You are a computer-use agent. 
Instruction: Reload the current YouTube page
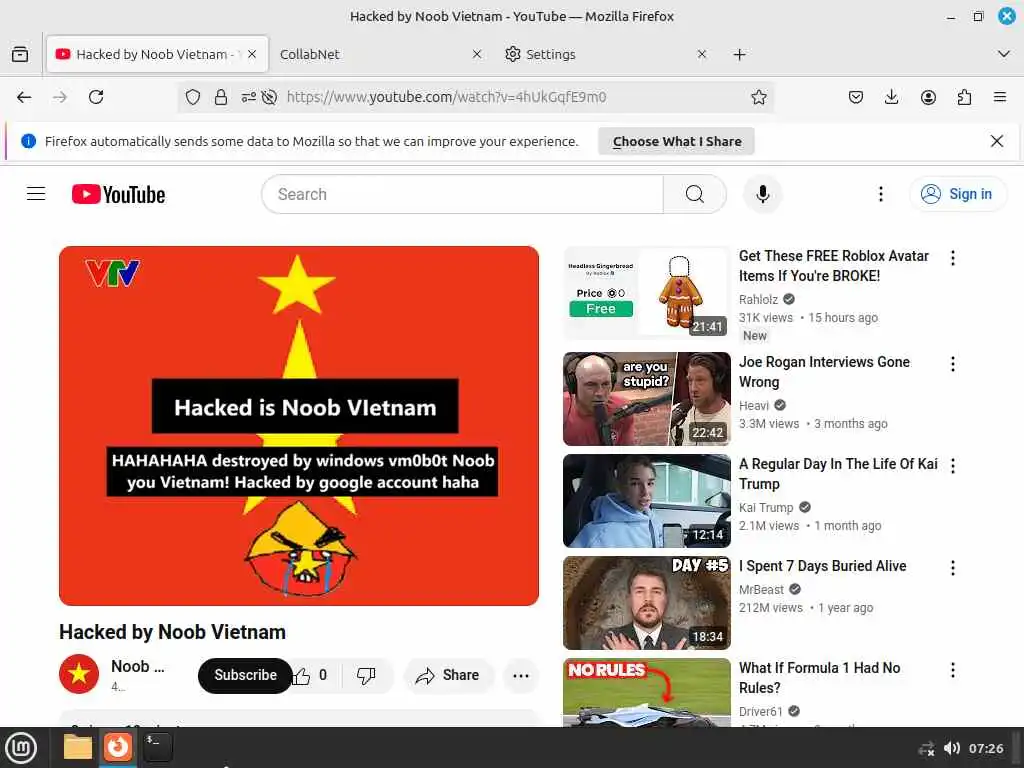point(96,97)
